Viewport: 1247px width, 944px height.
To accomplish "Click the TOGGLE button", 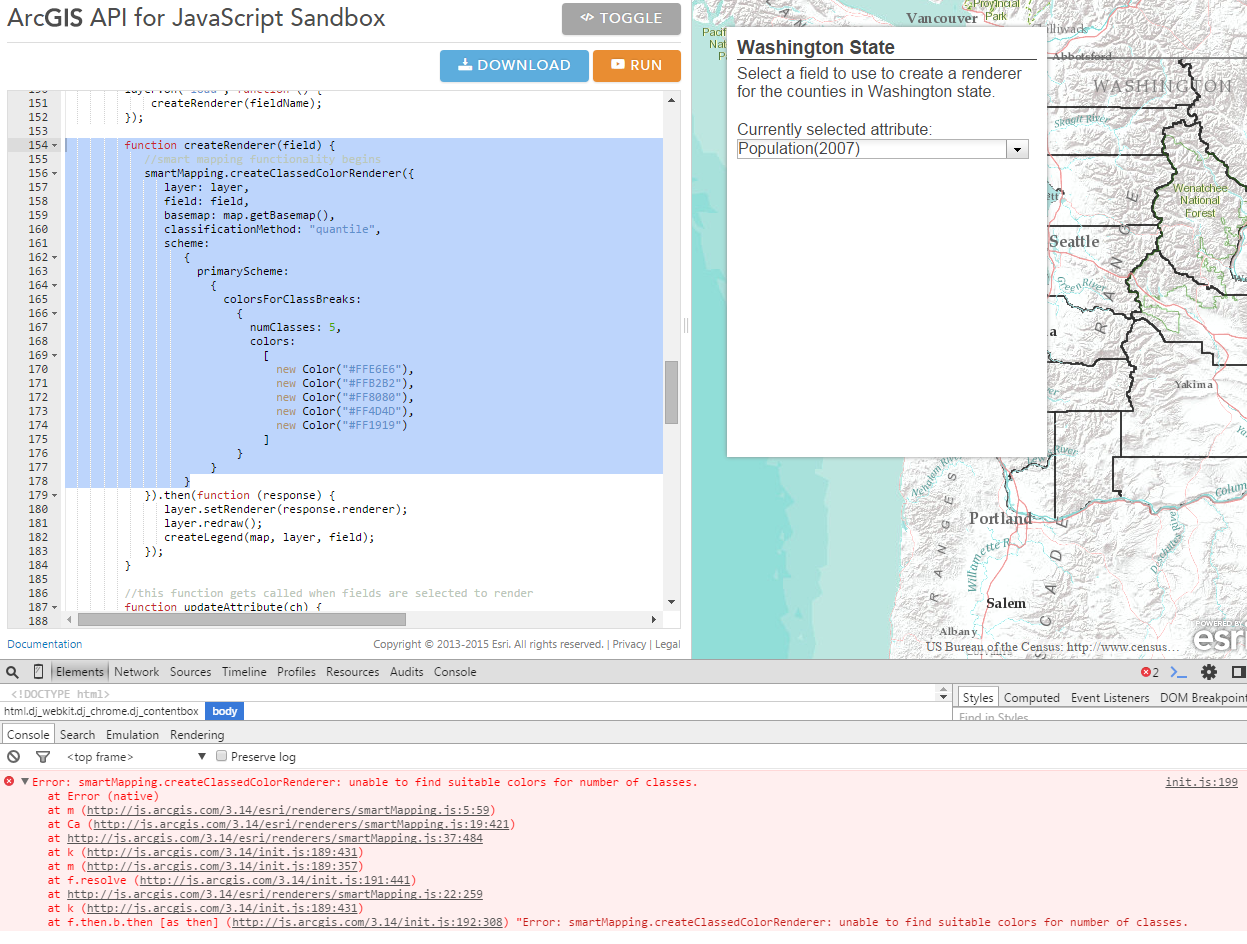I will pos(621,19).
